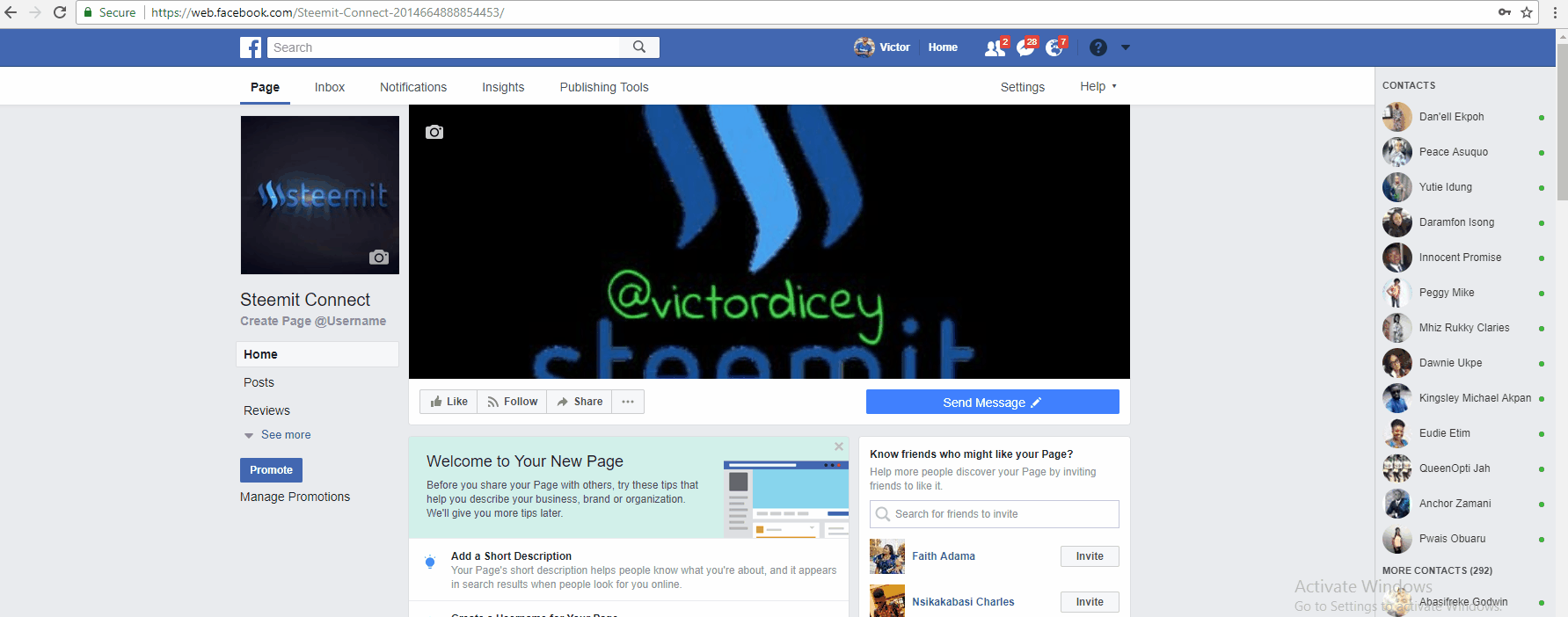Image resolution: width=1568 pixels, height=617 pixels.
Task: Switch to Inbox tab
Action: [330, 87]
